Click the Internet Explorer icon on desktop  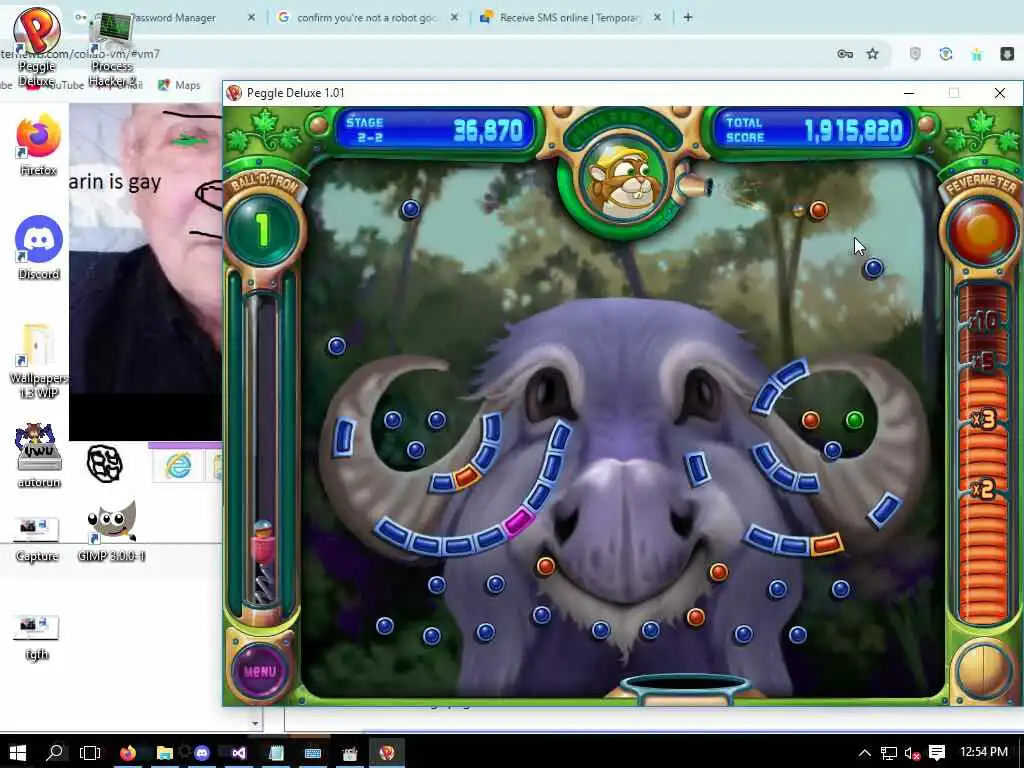coord(178,466)
